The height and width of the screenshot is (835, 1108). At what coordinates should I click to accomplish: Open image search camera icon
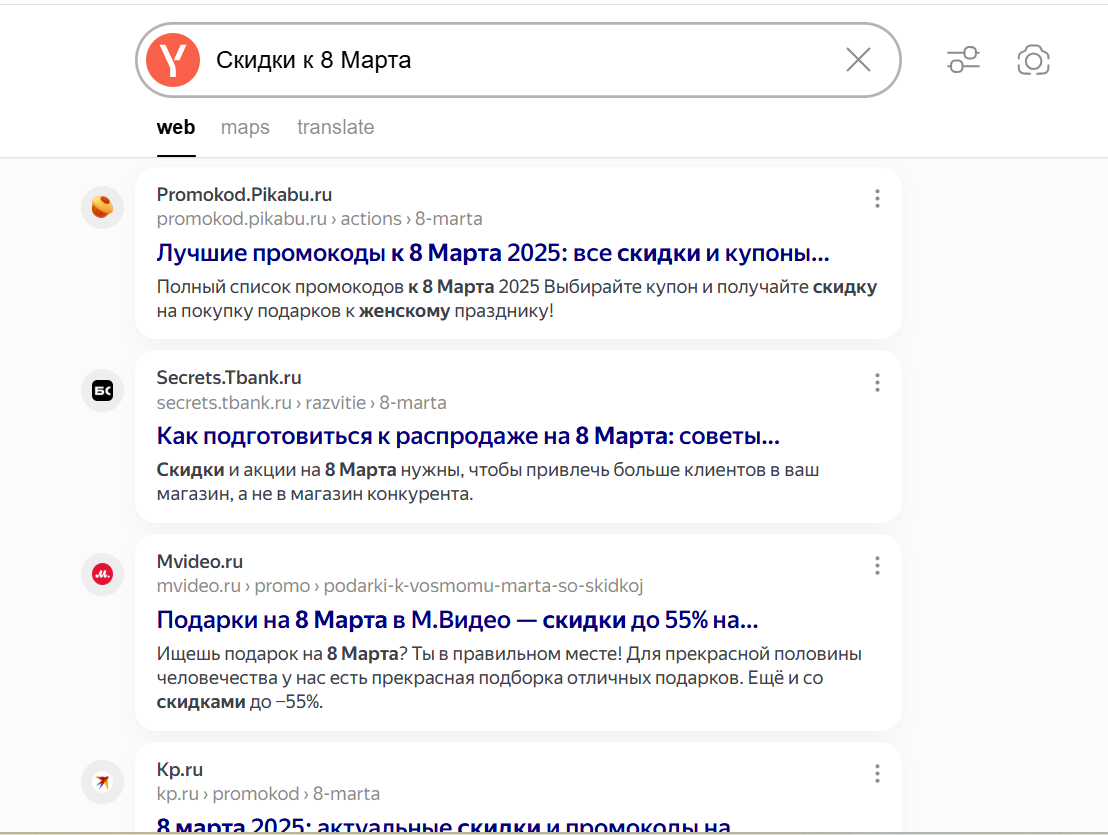(1033, 60)
